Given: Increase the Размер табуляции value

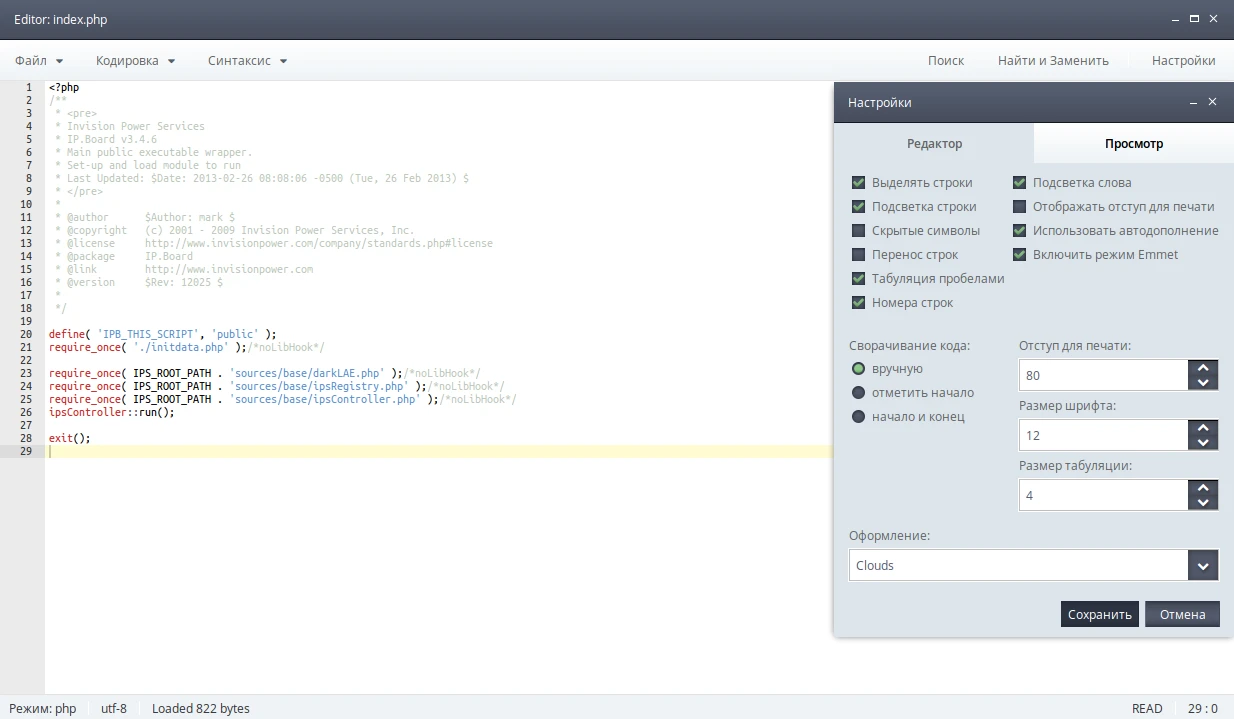Looking at the screenshot, I should pos(1203,488).
